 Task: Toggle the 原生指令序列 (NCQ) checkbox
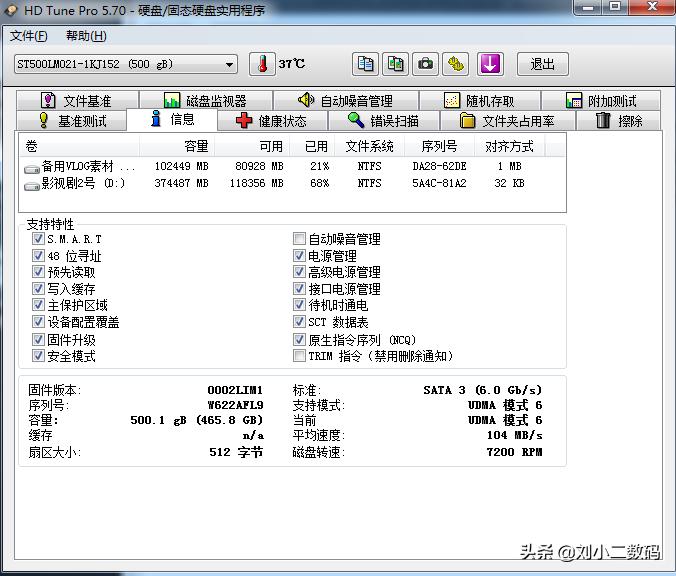299,339
